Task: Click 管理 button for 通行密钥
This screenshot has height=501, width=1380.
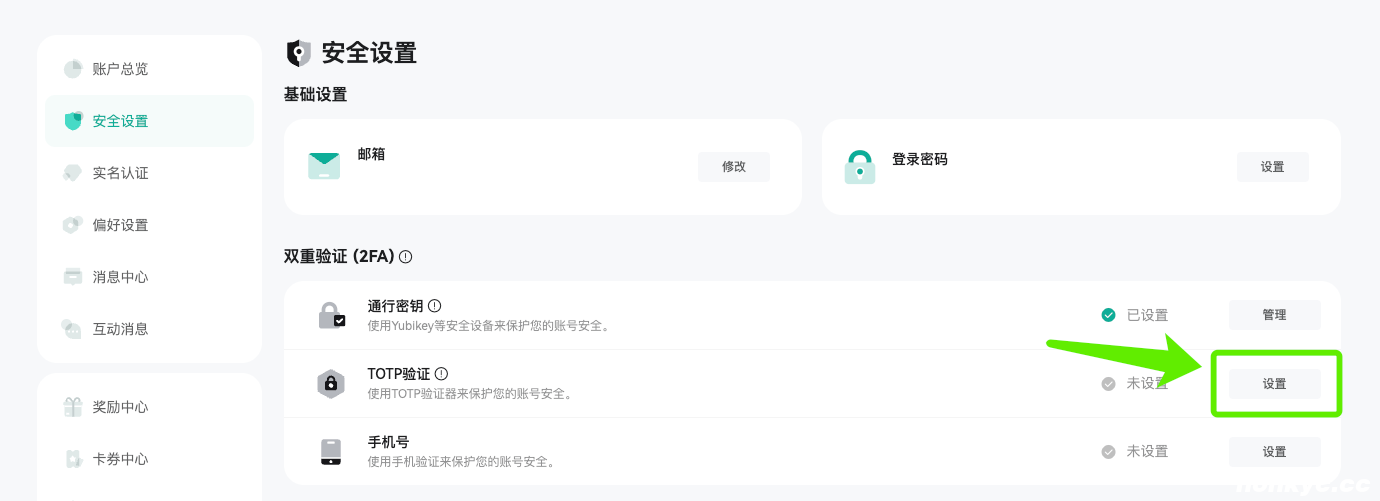Action: (x=1274, y=315)
